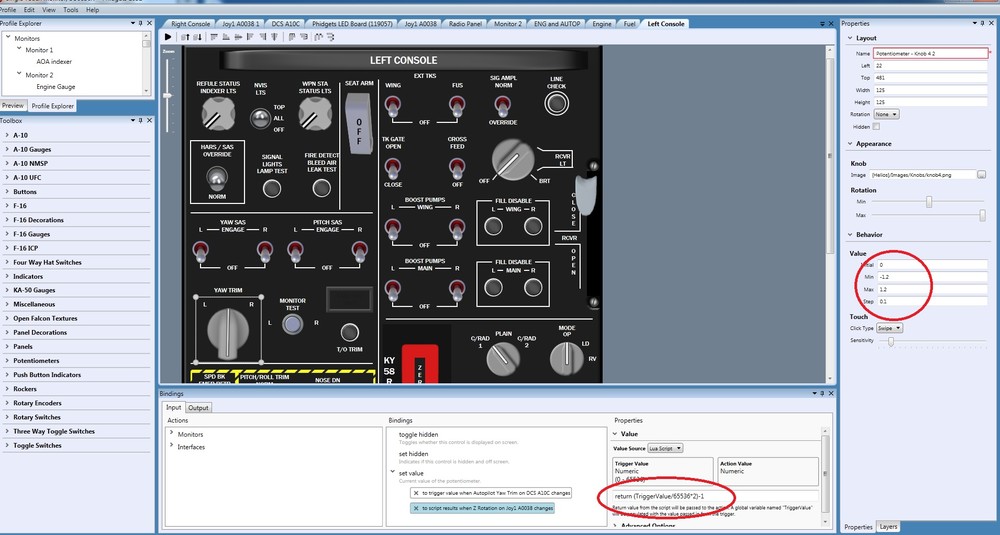
Task: Open Properties panel options arrow
Action: click(x=975, y=23)
